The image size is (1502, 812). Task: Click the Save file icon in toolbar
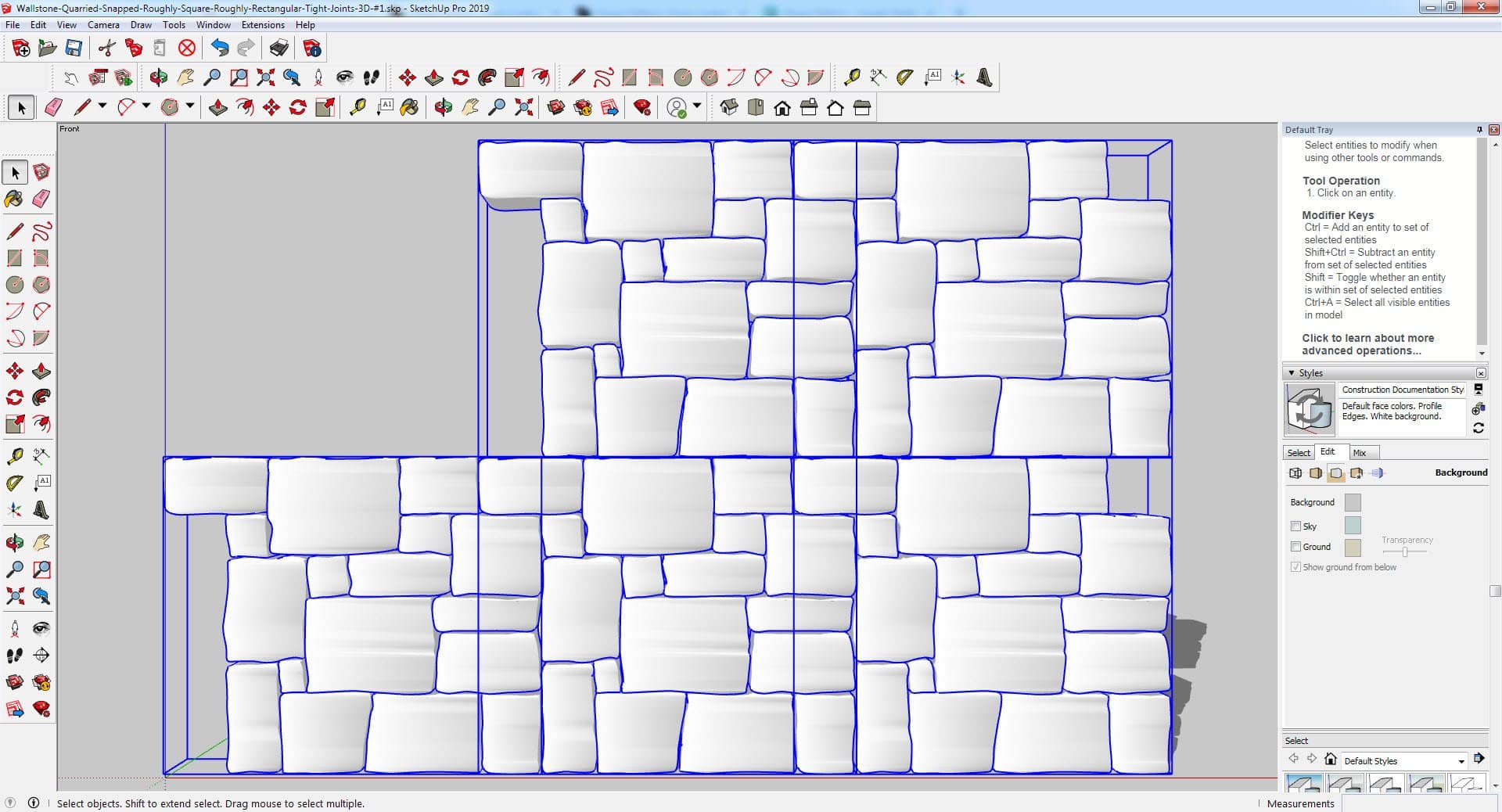click(x=74, y=49)
